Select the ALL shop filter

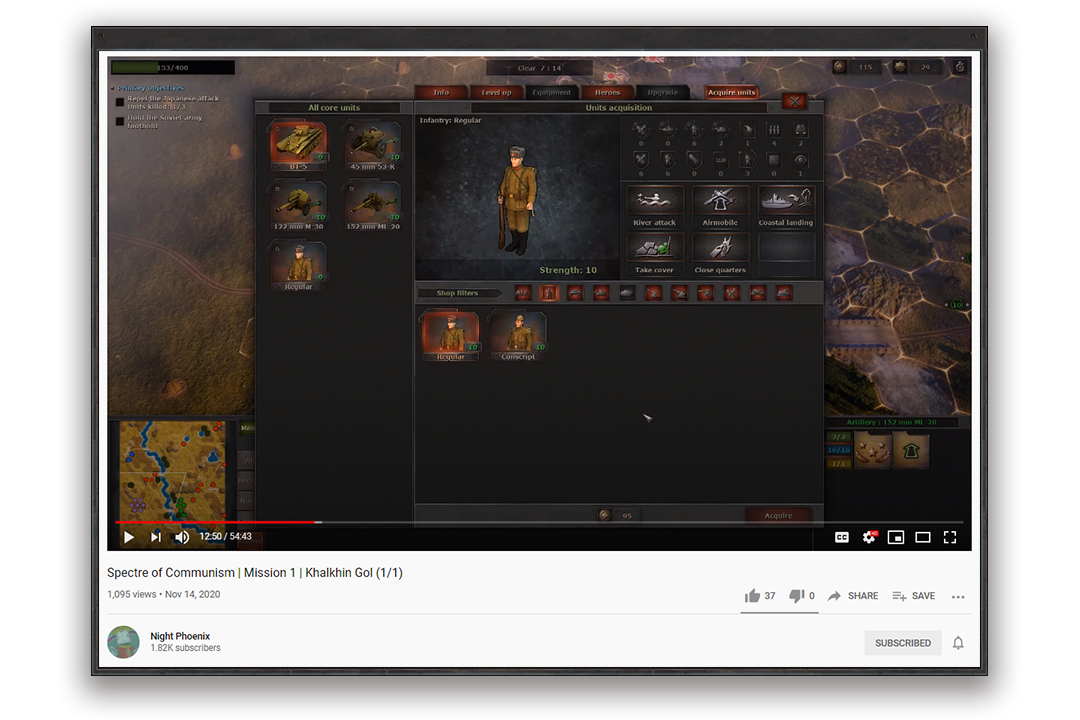point(522,294)
